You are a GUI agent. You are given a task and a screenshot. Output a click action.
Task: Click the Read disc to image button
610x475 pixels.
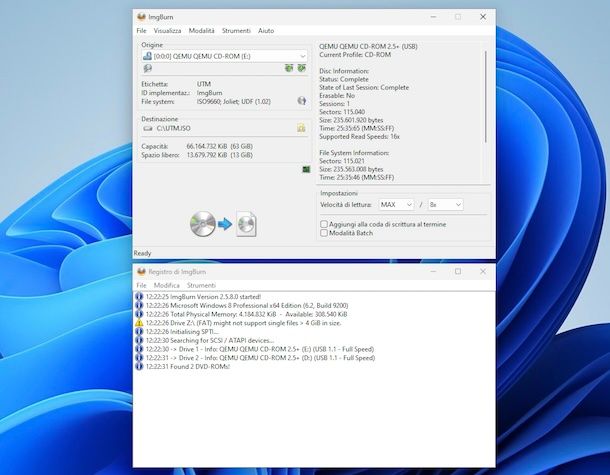[225, 223]
